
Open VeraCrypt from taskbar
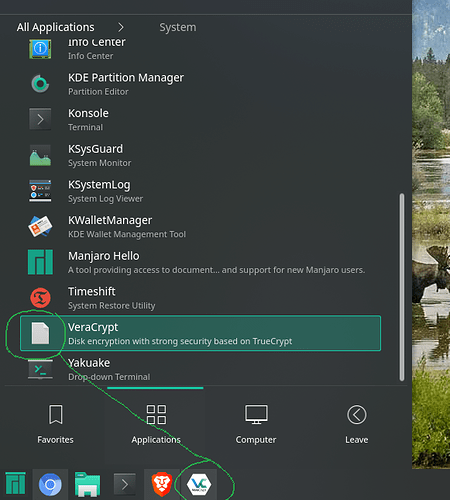tap(199, 484)
